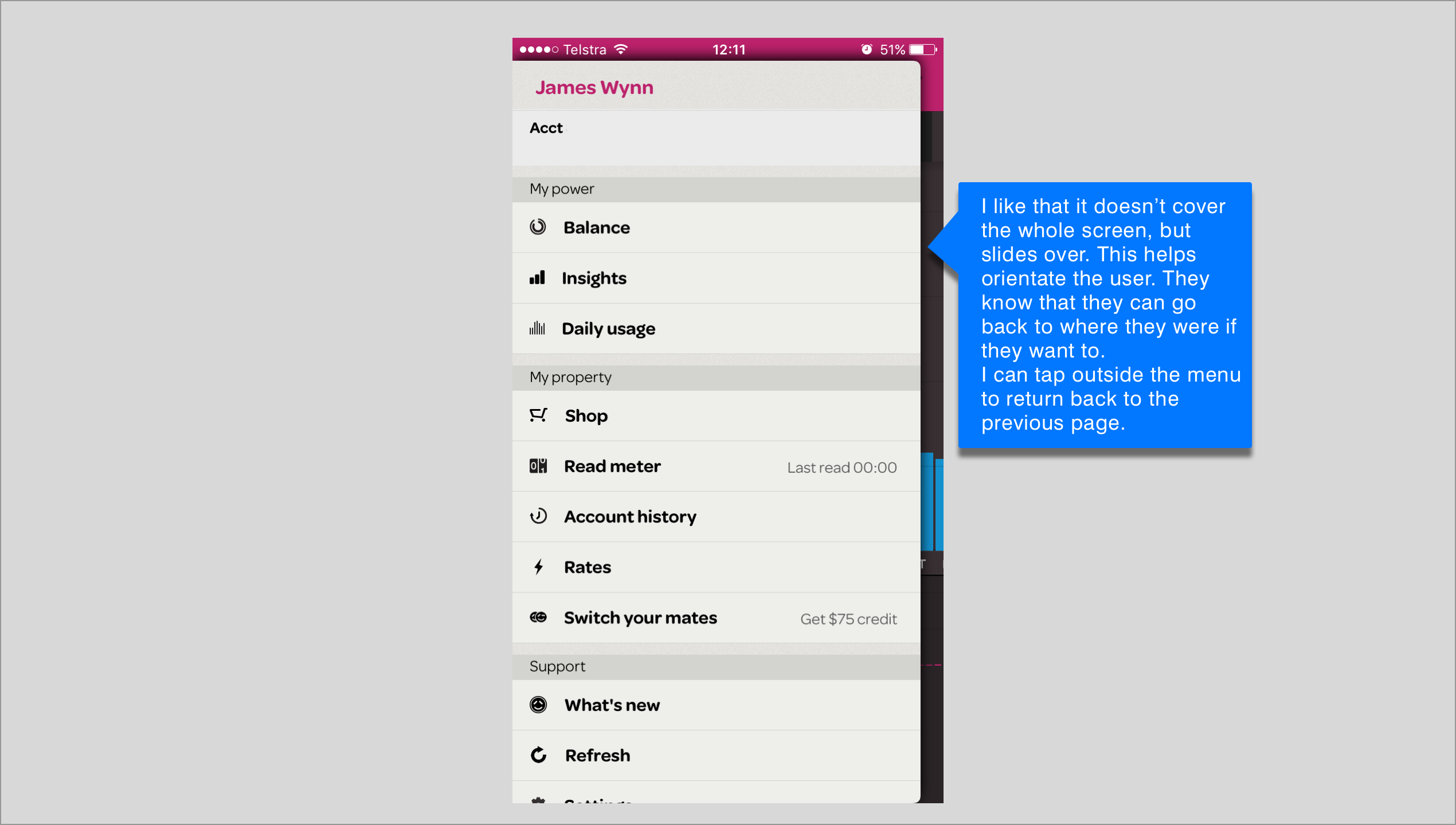Tap the Daily usage bars icon
This screenshot has width=1456, height=825.
pyautogui.click(x=537, y=329)
